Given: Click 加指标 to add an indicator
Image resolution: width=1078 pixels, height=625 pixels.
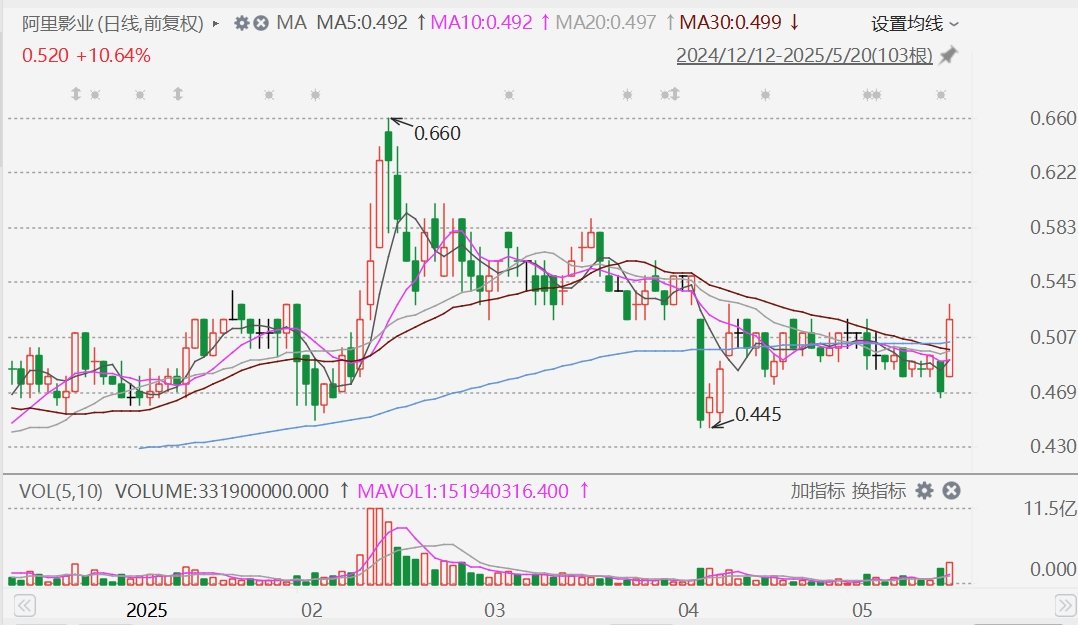Looking at the screenshot, I should [817, 490].
